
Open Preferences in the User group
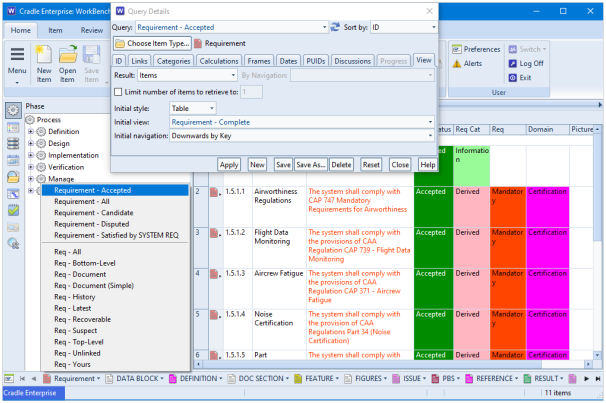coord(476,49)
